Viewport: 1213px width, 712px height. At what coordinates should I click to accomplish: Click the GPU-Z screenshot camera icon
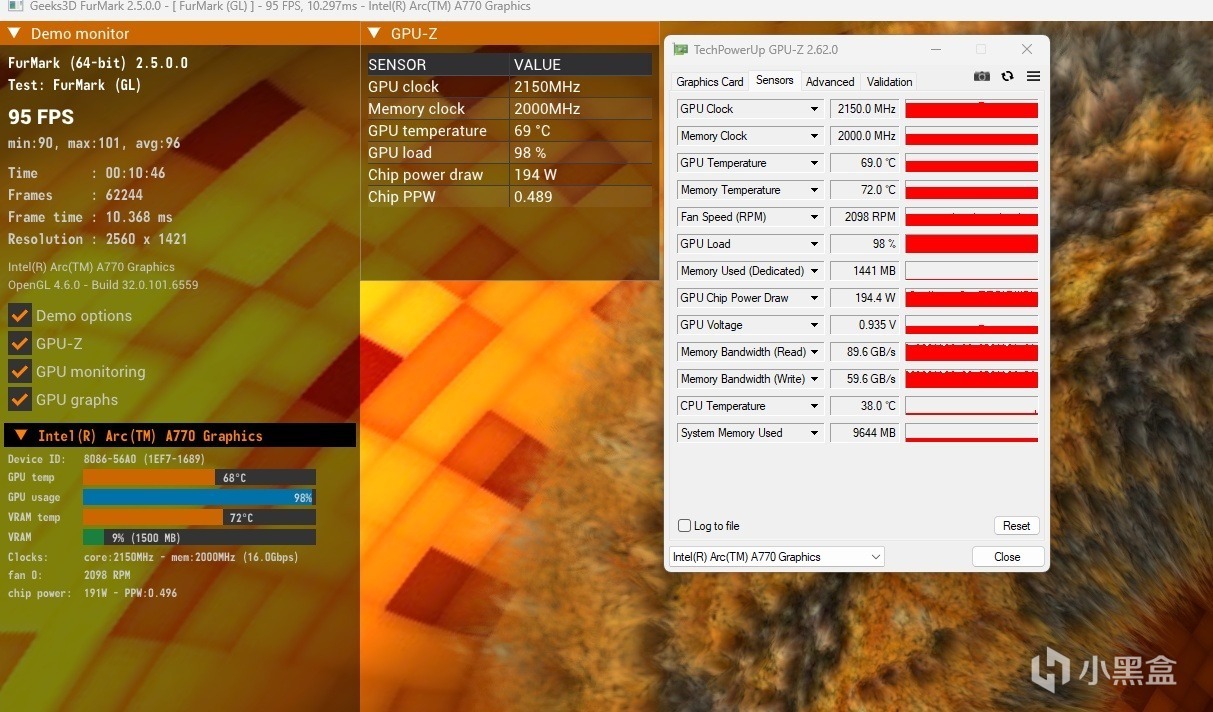click(982, 77)
